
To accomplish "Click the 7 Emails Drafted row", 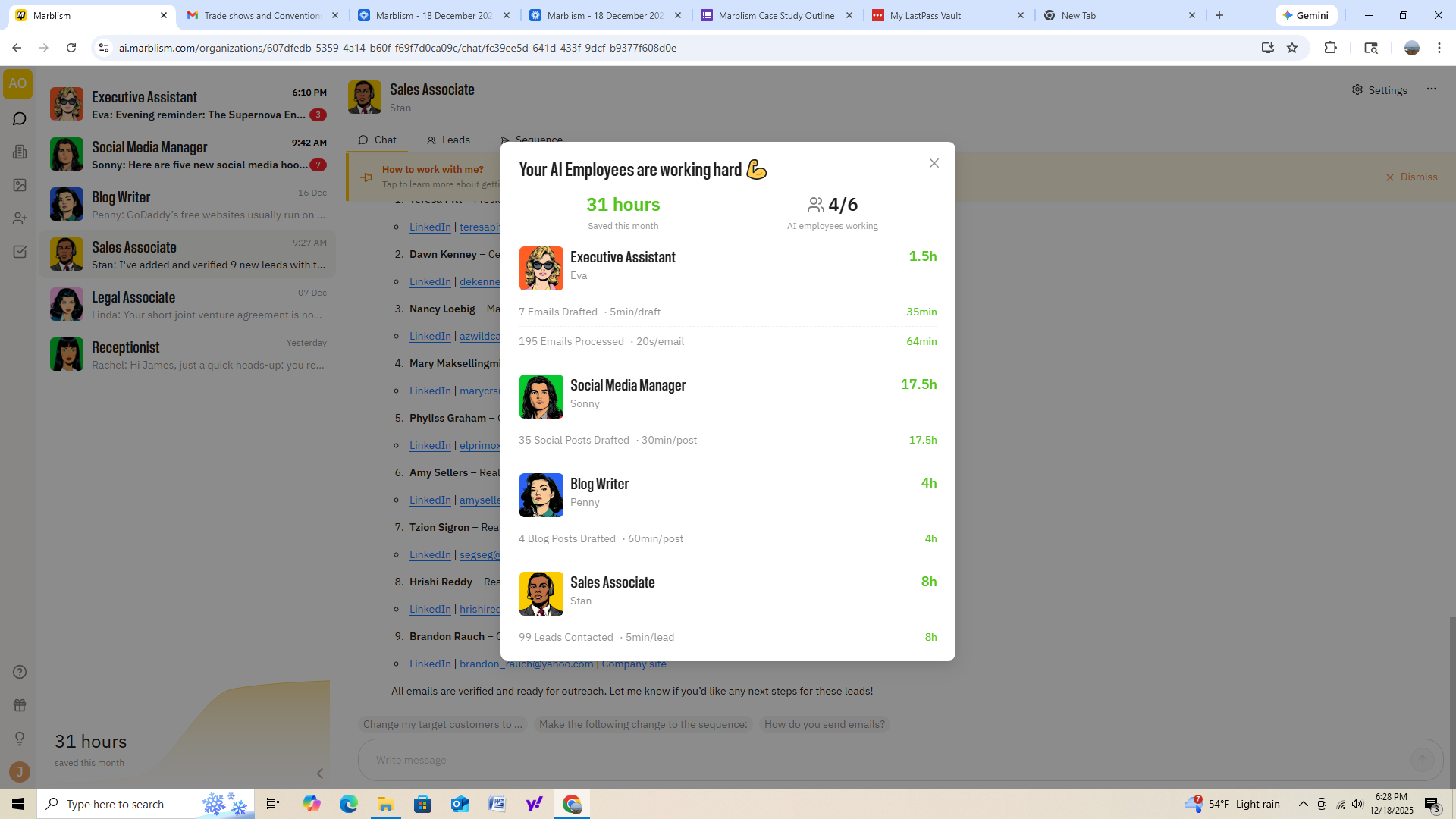I will coord(728,312).
